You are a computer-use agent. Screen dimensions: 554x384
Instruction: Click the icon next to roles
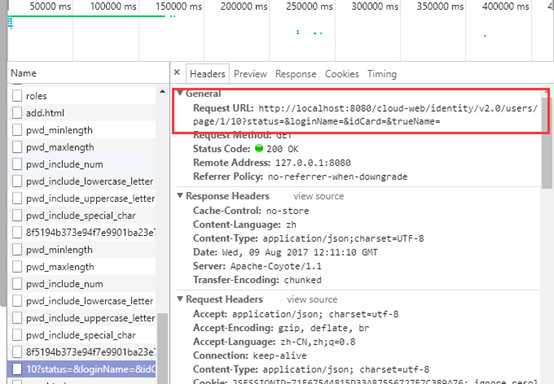tap(17, 96)
